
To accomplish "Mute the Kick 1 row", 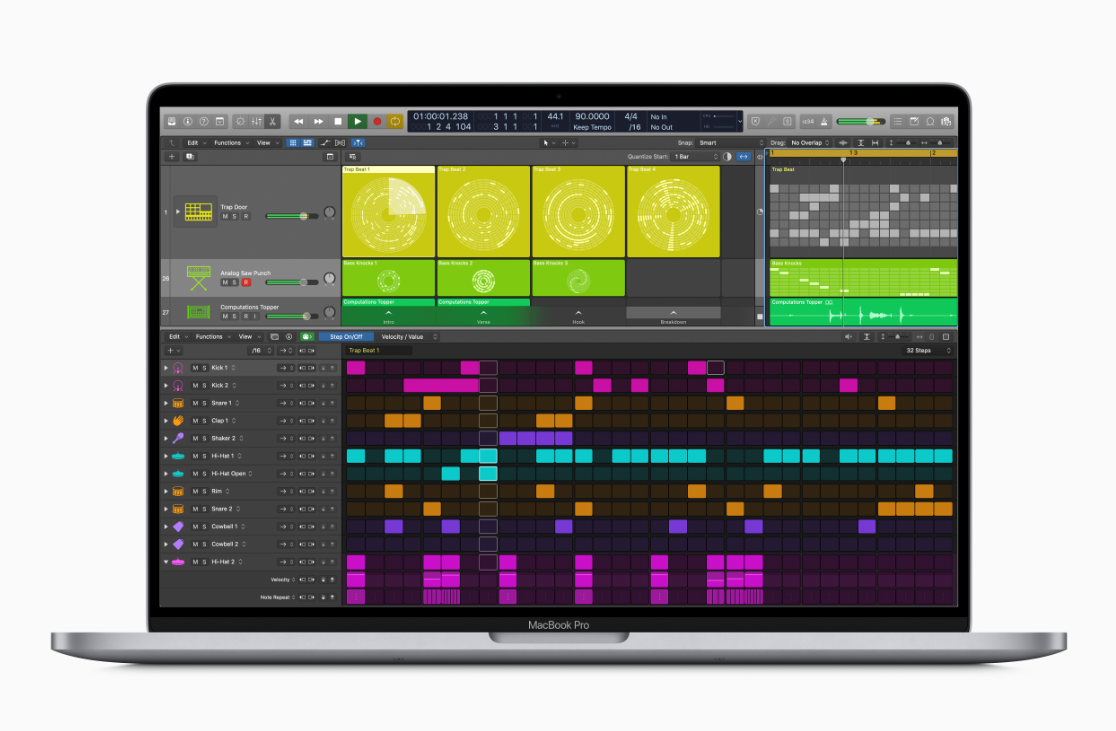I will 195,368.
